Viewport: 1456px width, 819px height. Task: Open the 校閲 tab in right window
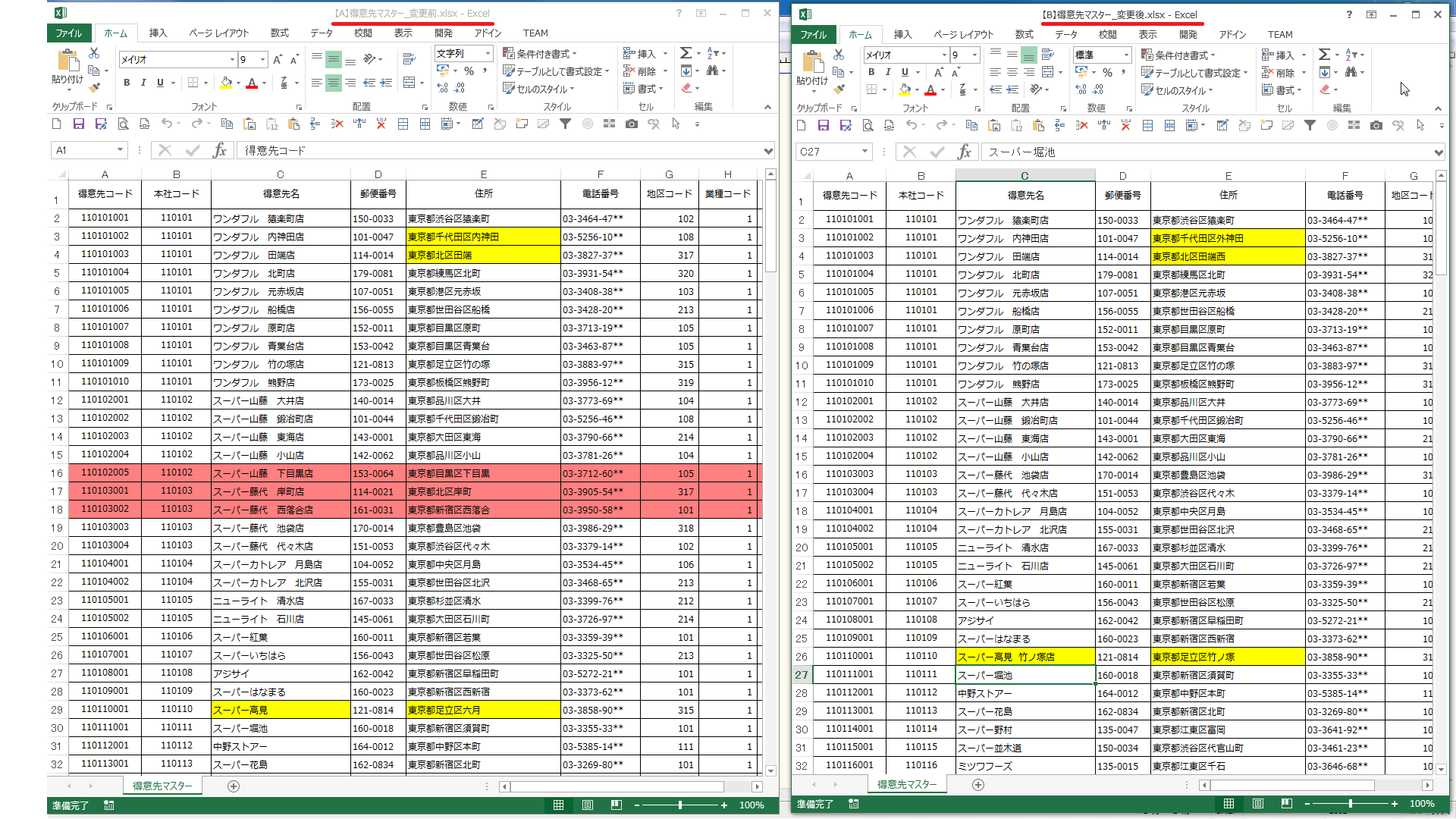[1107, 35]
